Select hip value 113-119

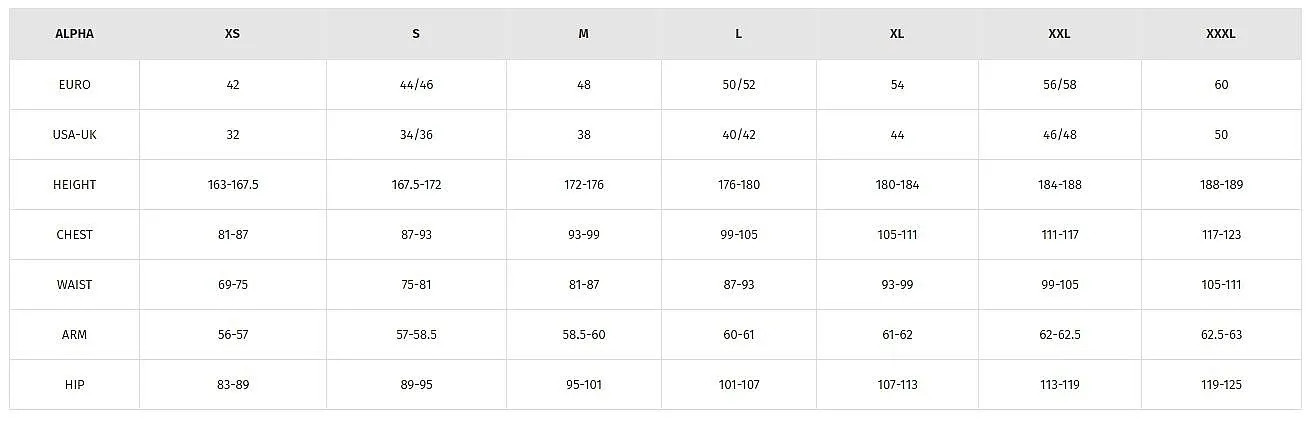click(1059, 385)
